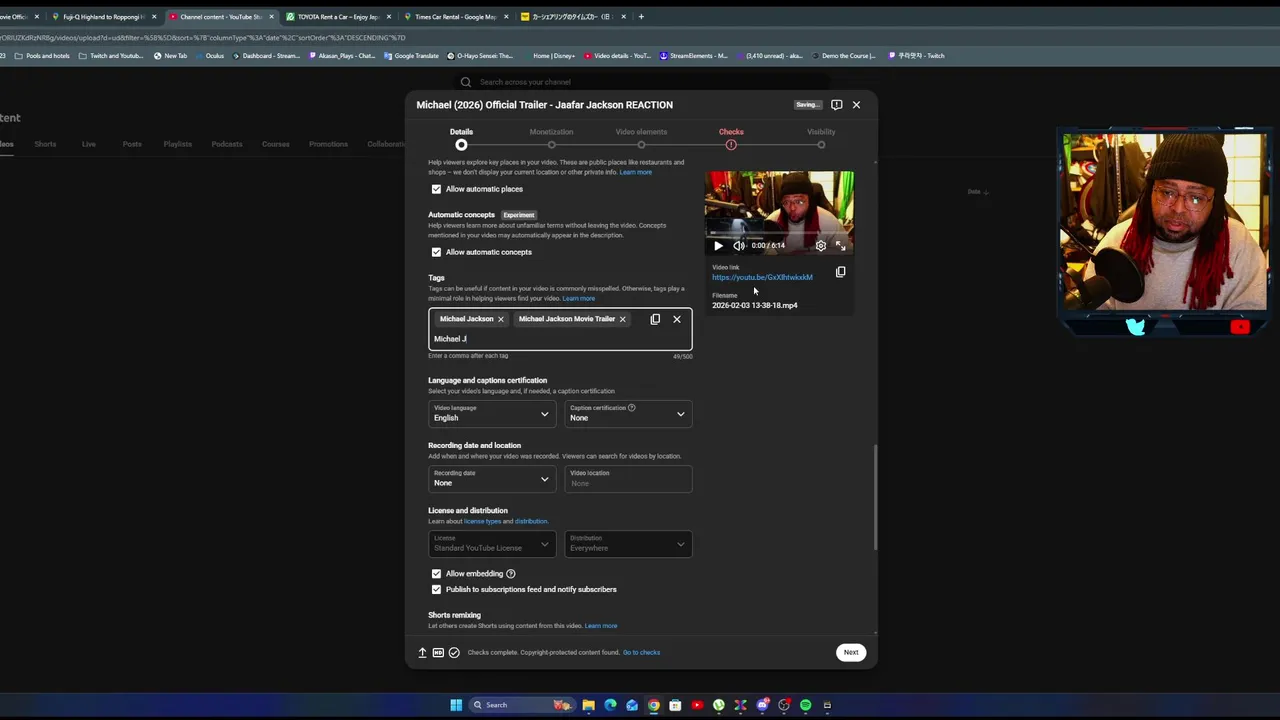Screen dimensions: 1280x720
Task: Remove the Michael Jackson Movie Trailer tag
Action: click(622, 319)
